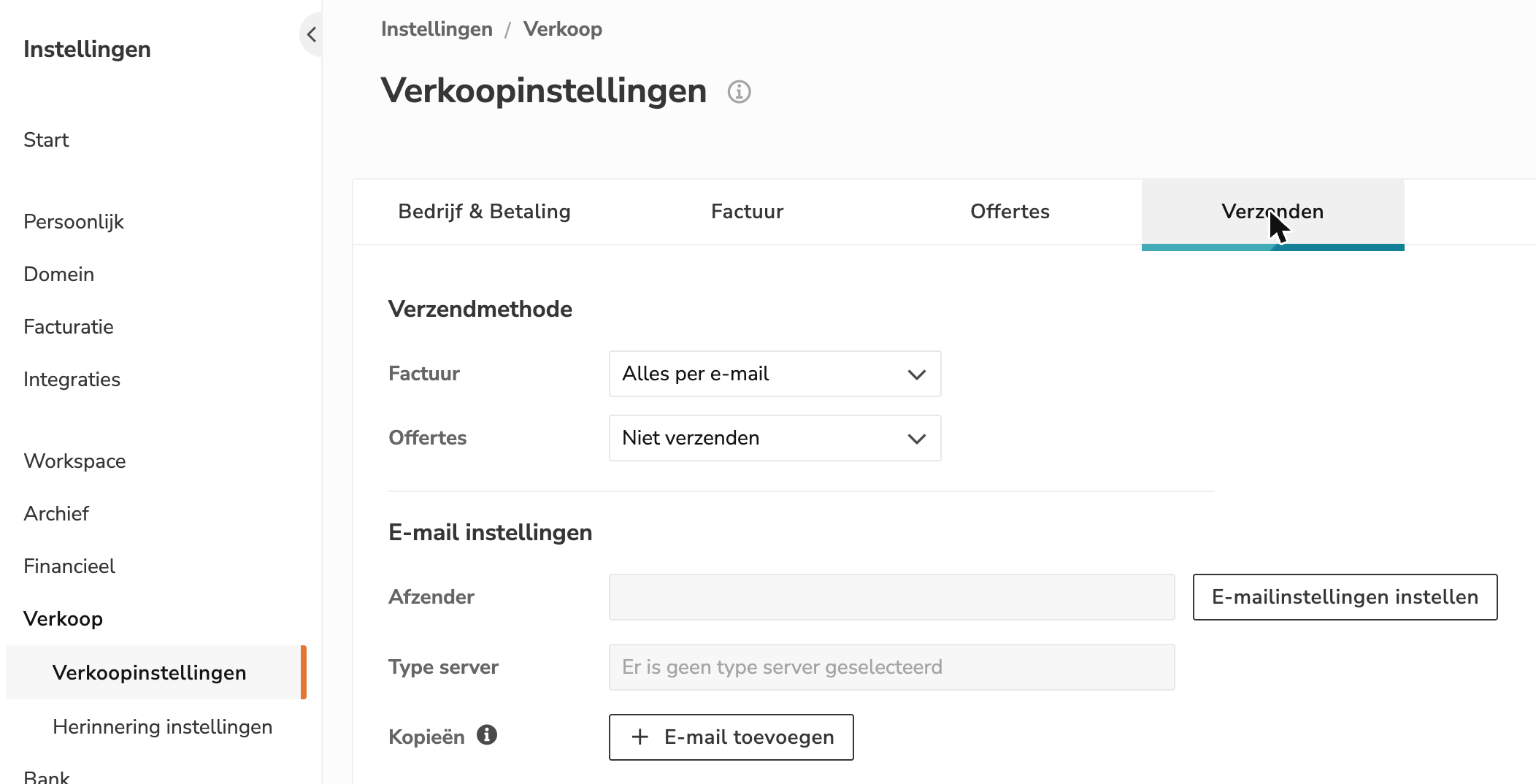The height and width of the screenshot is (784, 1536).
Task: Open Domein settings in the sidebar
Action: (59, 274)
